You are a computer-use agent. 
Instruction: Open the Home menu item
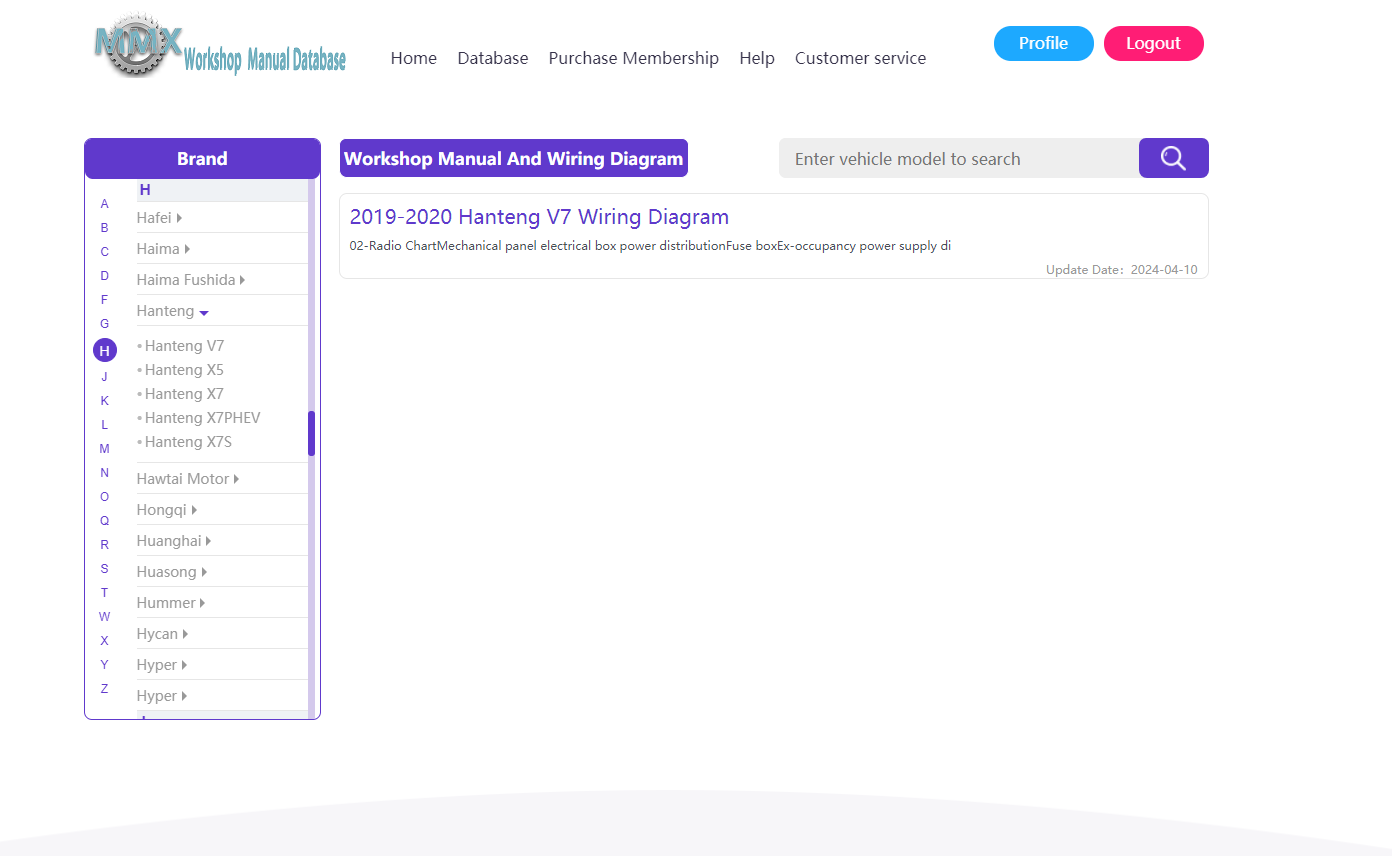[414, 58]
